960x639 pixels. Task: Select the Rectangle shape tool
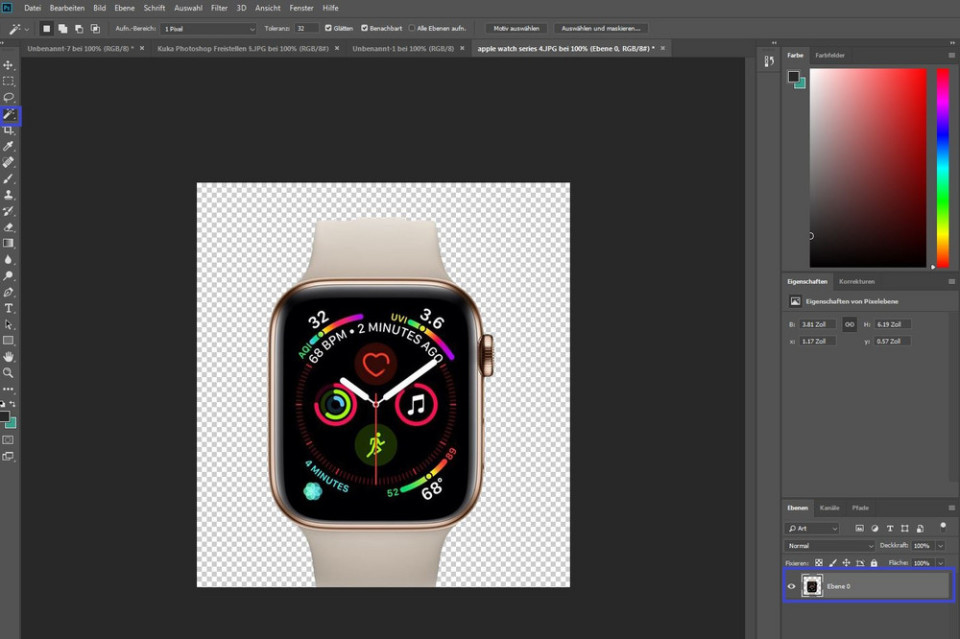pos(9,340)
